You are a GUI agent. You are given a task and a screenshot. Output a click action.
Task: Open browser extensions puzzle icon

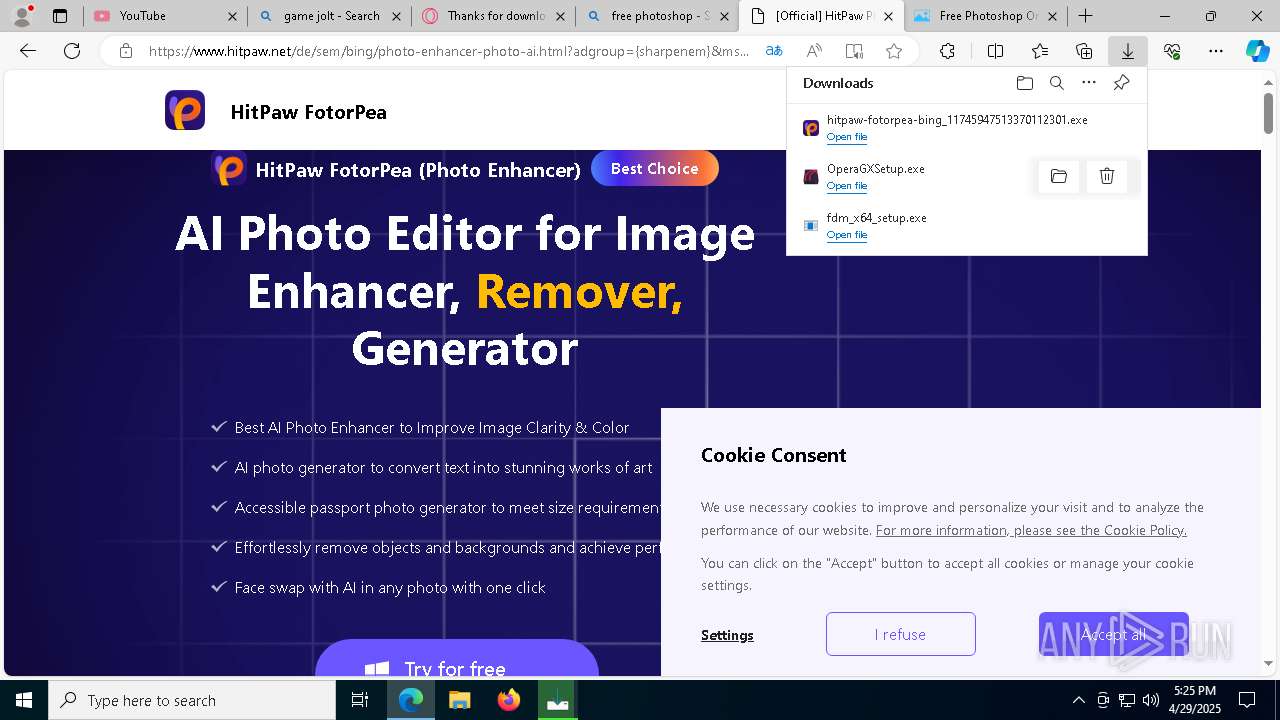(x=947, y=51)
